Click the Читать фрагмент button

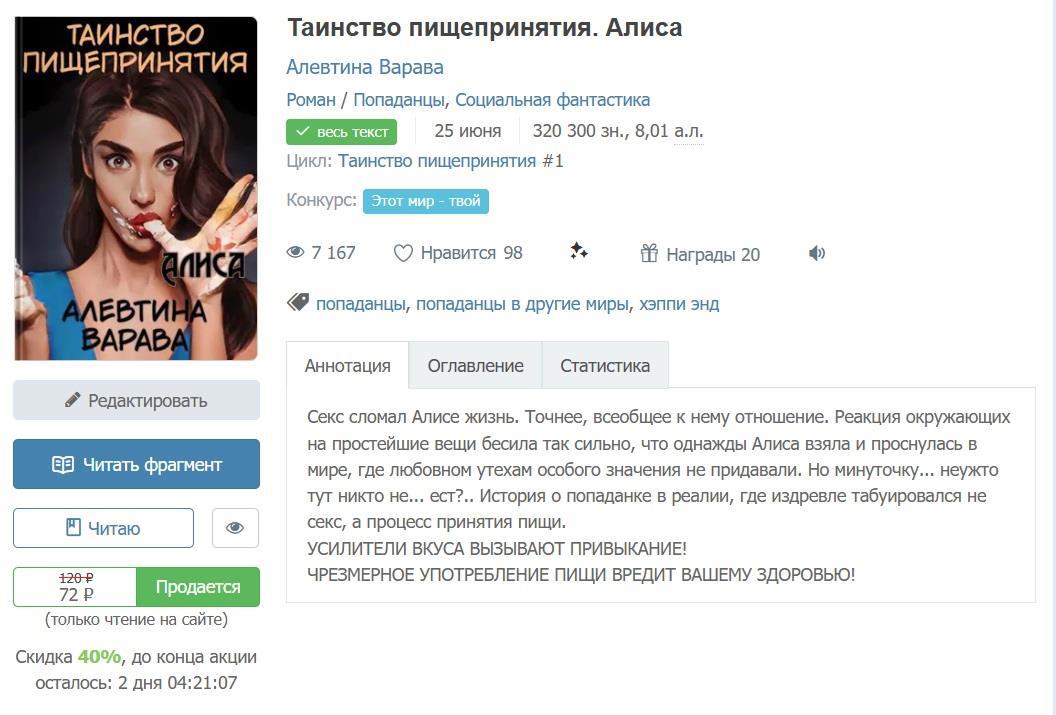(136, 465)
